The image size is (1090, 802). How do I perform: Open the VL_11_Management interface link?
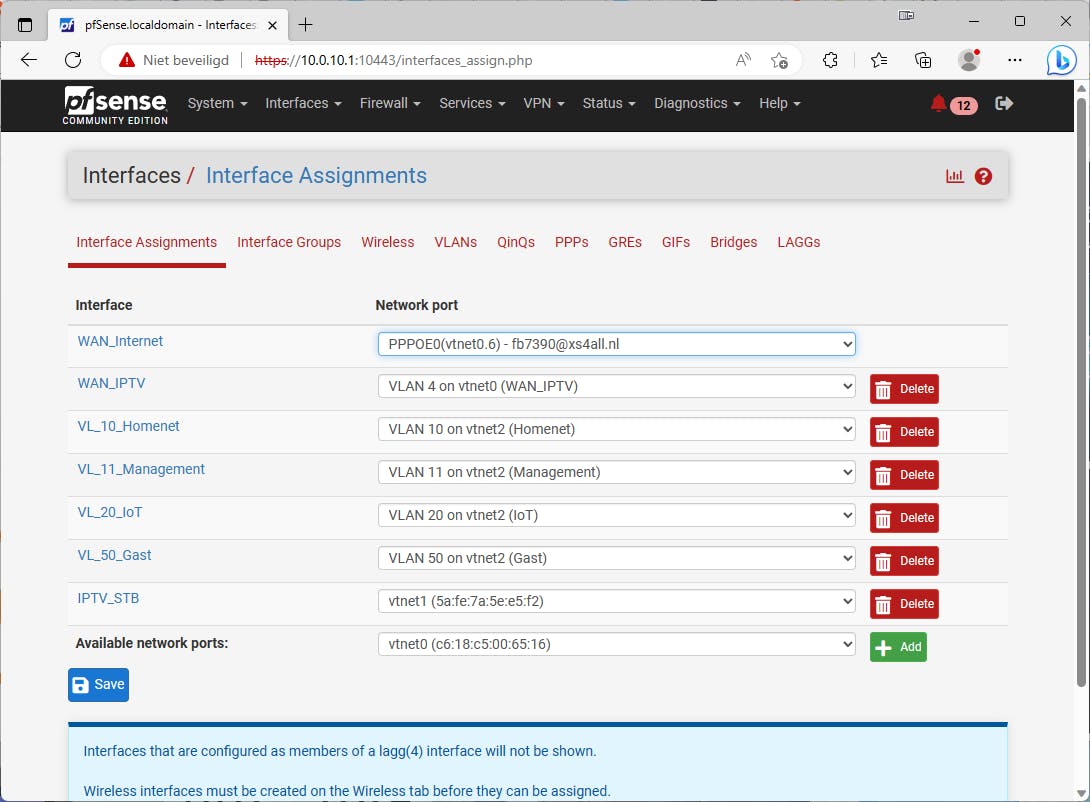pyautogui.click(x=141, y=469)
